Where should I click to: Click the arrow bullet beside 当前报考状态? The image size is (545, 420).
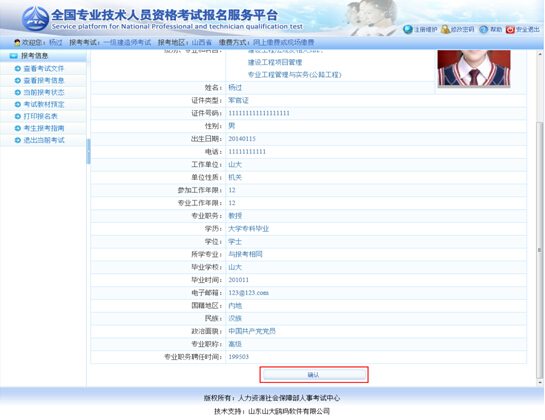click(18, 92)
